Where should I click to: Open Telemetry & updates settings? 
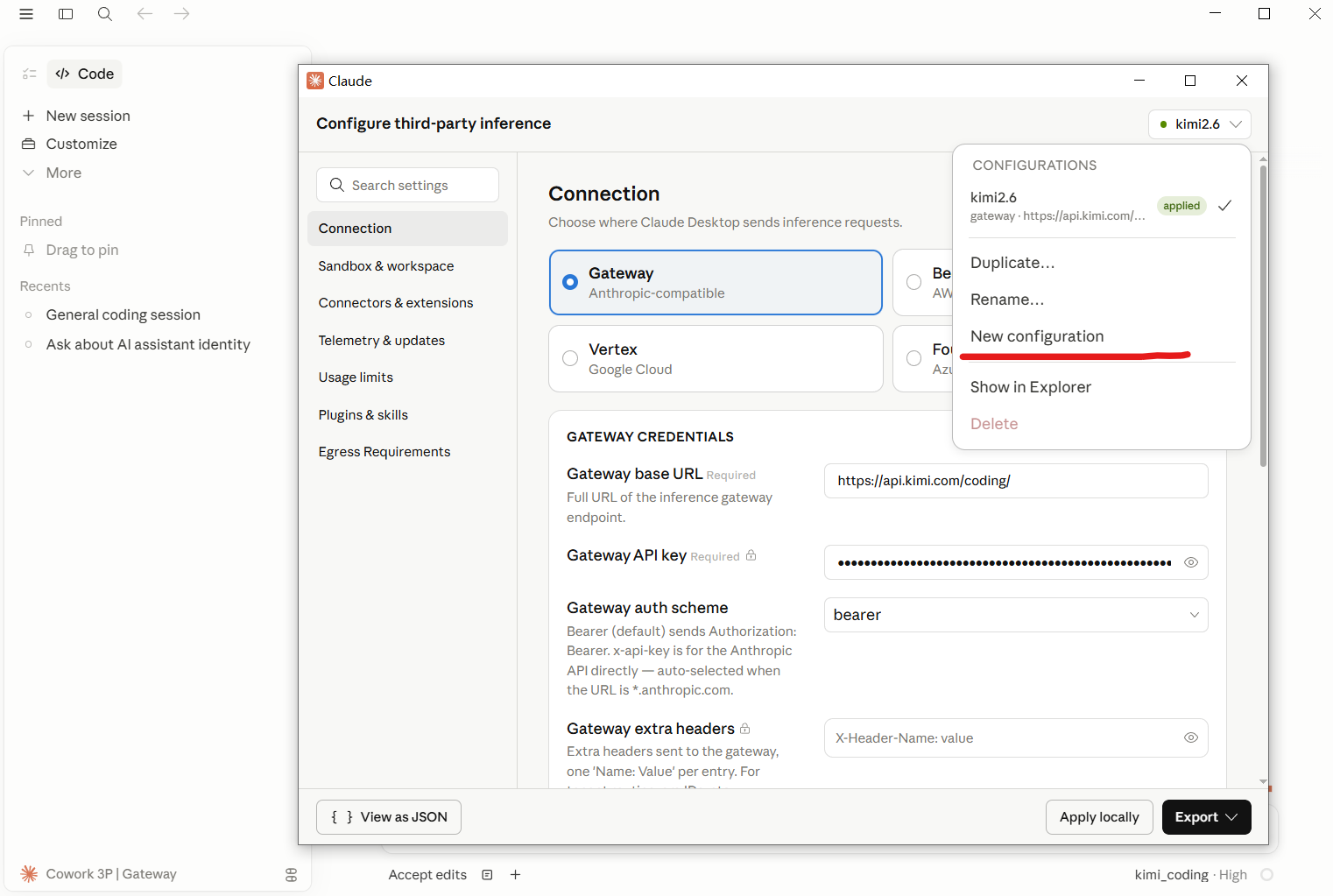pyautogui.click(x=407, y=340)
